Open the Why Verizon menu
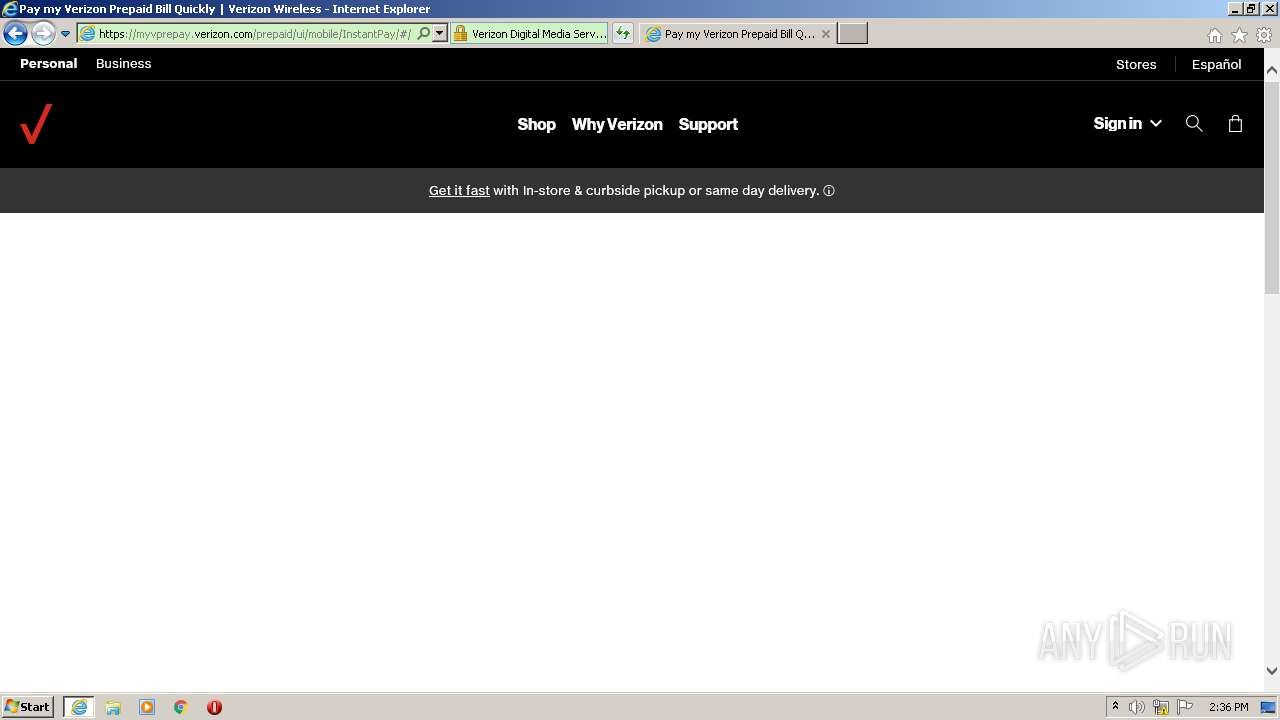Image resolution: width=1280 pixels, height=720 pixels. [617, 124]
